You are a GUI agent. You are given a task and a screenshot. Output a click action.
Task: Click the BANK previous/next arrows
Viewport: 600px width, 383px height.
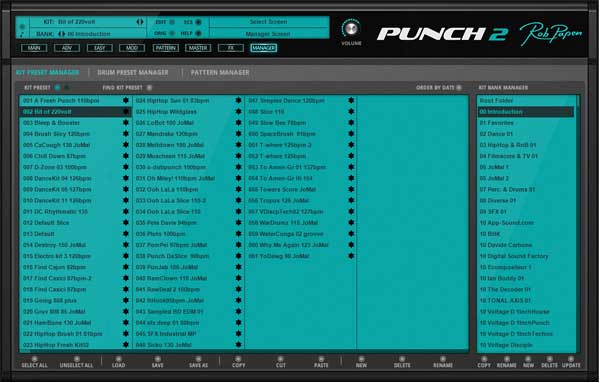point(62,34)
